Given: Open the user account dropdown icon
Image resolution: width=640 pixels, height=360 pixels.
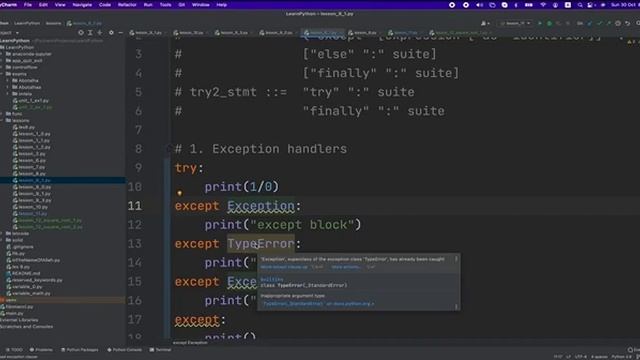Looking at the screenshot, I should (485, 24).
